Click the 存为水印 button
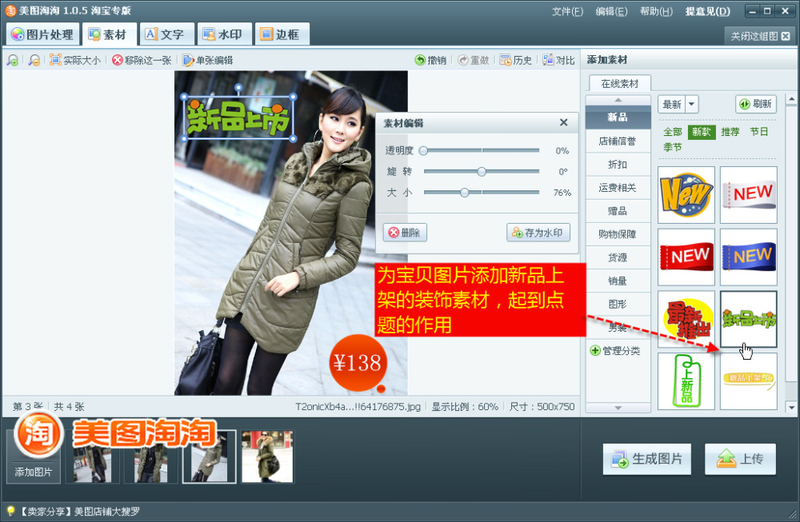Viewport: 800px width, 522px height. (x=538, y=232)
